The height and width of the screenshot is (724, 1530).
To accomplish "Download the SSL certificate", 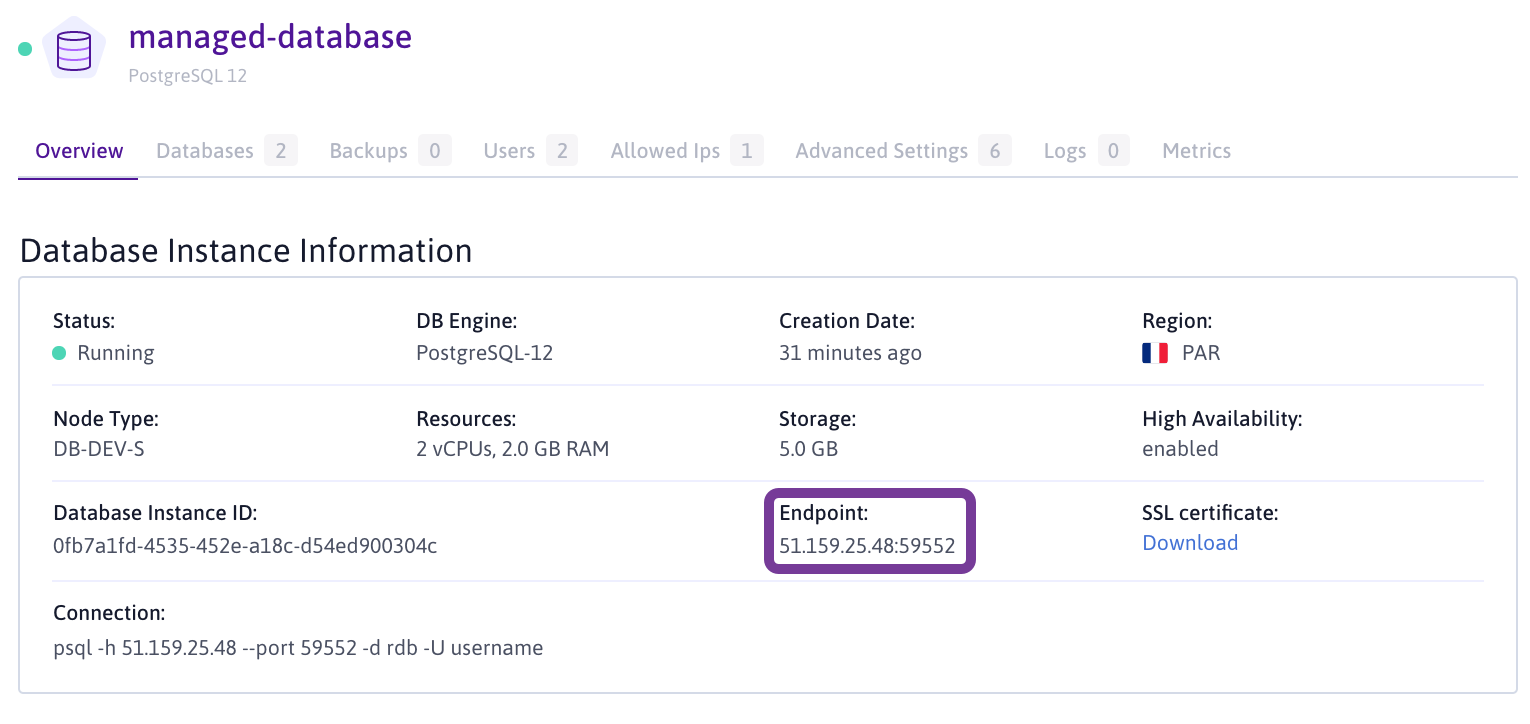I will point(1190,543).
